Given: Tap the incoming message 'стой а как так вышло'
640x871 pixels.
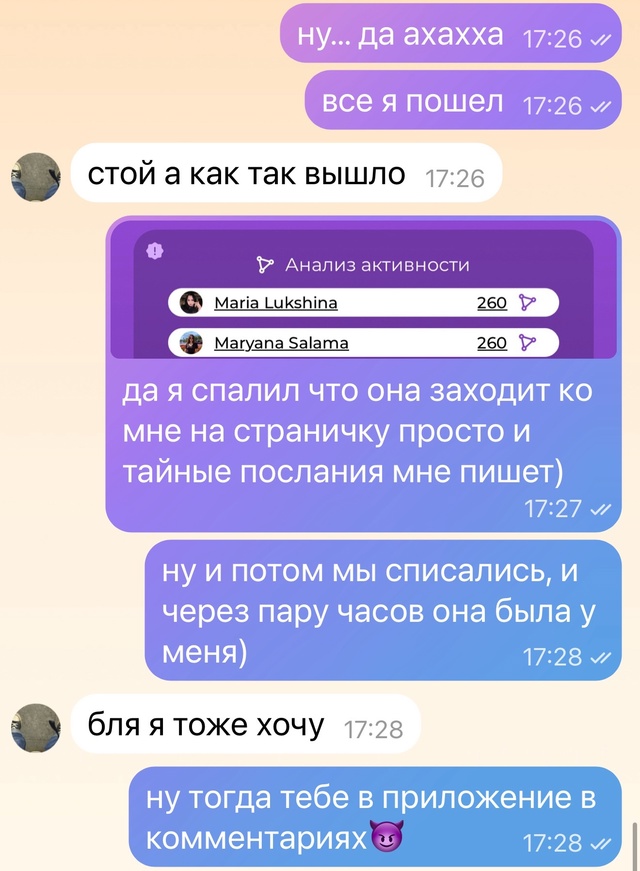Looking at the screenshot, I should tap(287, 173).
